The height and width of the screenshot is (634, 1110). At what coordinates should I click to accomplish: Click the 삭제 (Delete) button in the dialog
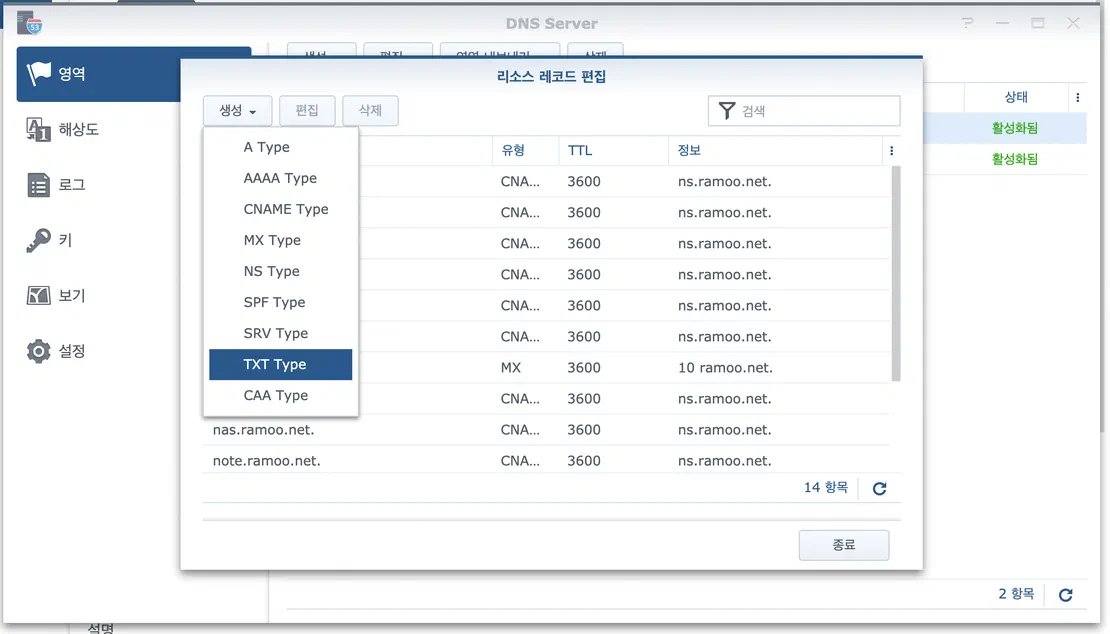point(370,110)
